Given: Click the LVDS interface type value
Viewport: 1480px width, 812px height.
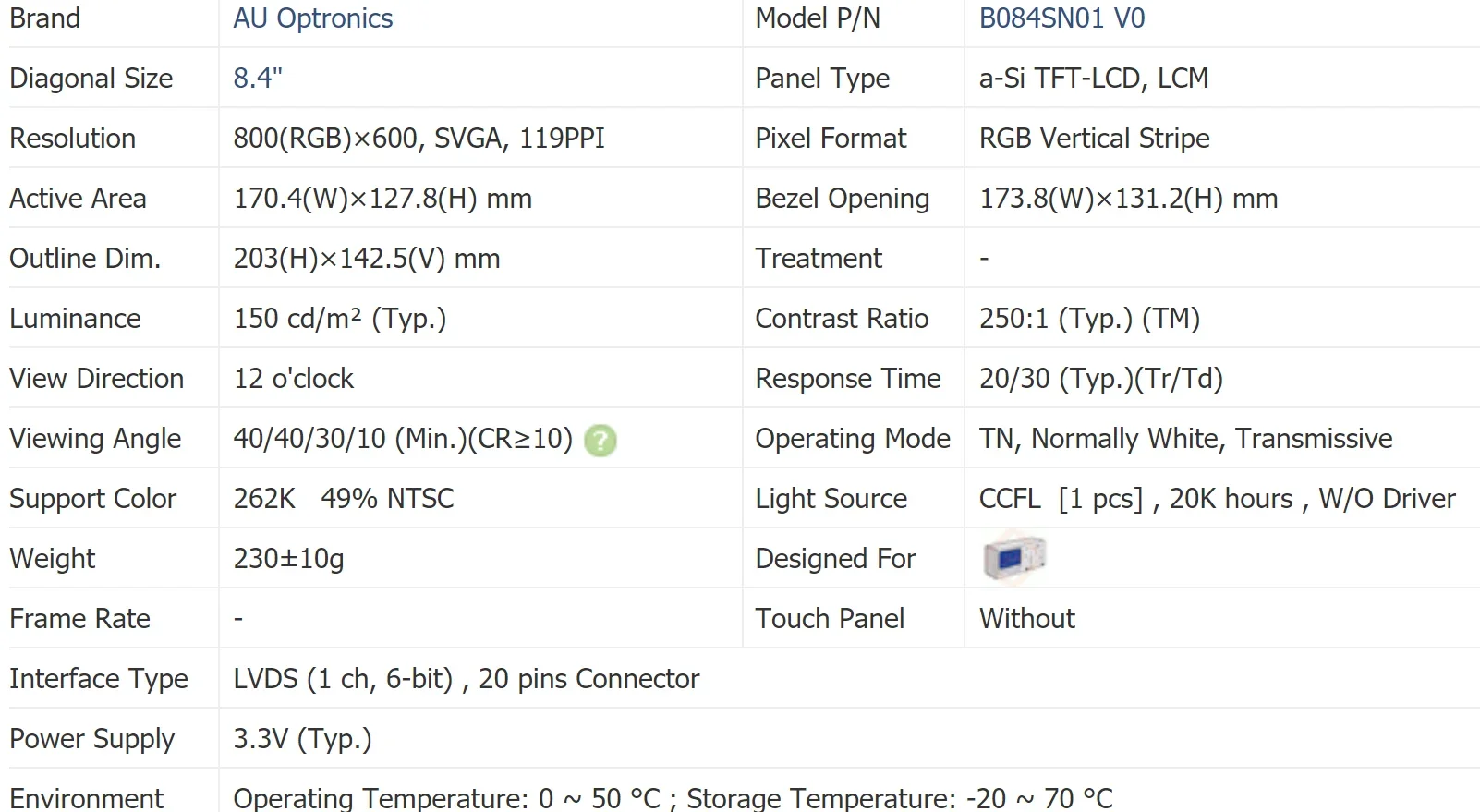Looking at the screenshot, I should click(466, 679).
